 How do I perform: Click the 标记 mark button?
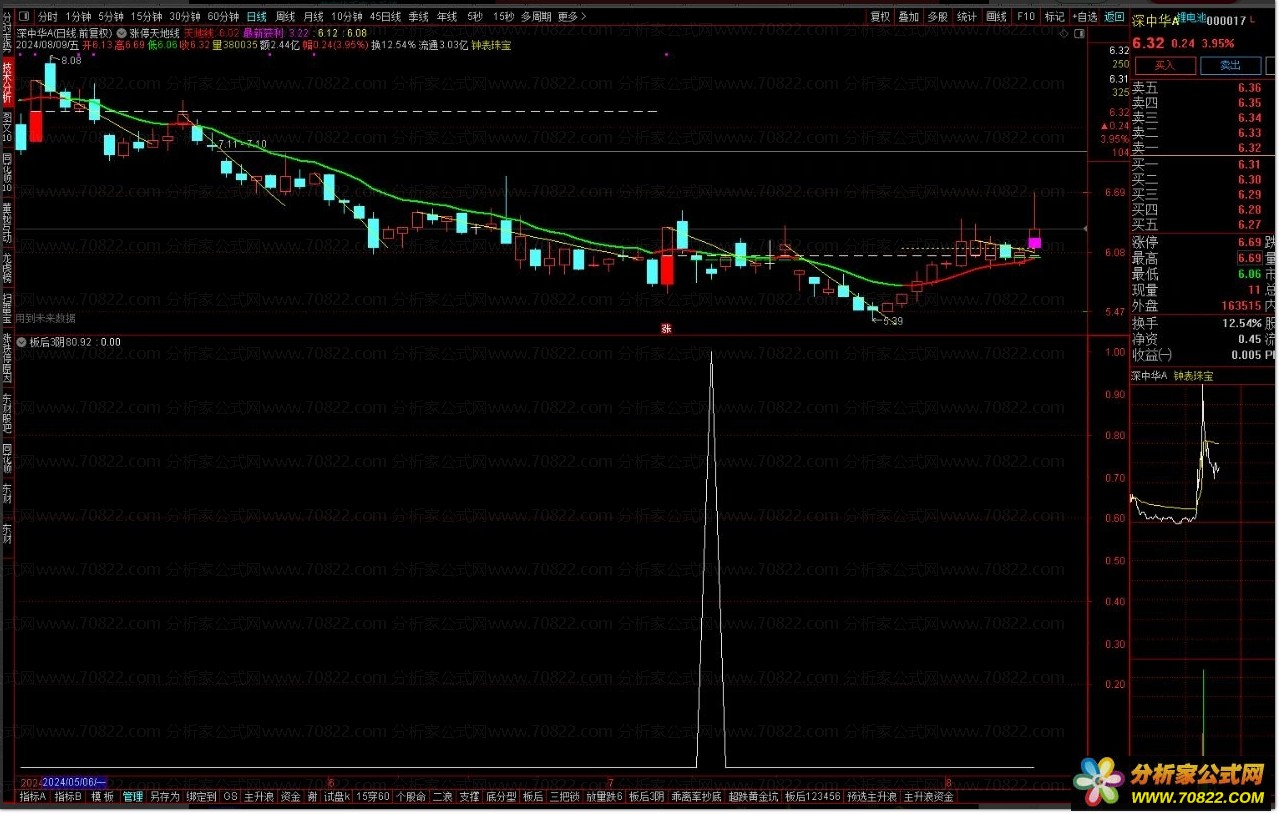click(1054, 17)
